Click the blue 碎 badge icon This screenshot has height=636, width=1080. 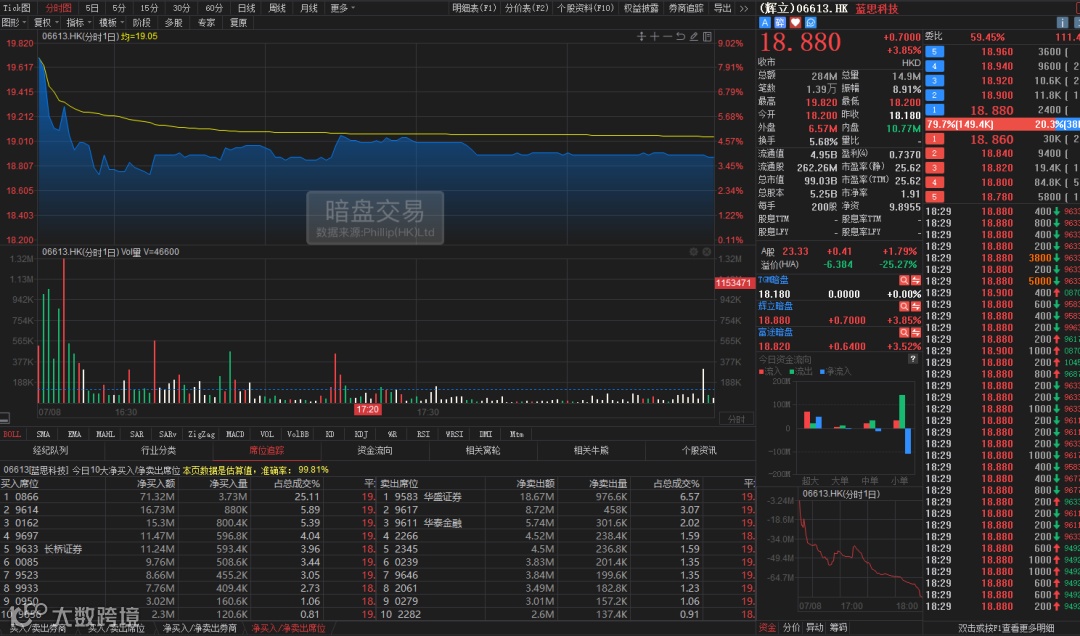pyautogui.click(x=780, y=23)
